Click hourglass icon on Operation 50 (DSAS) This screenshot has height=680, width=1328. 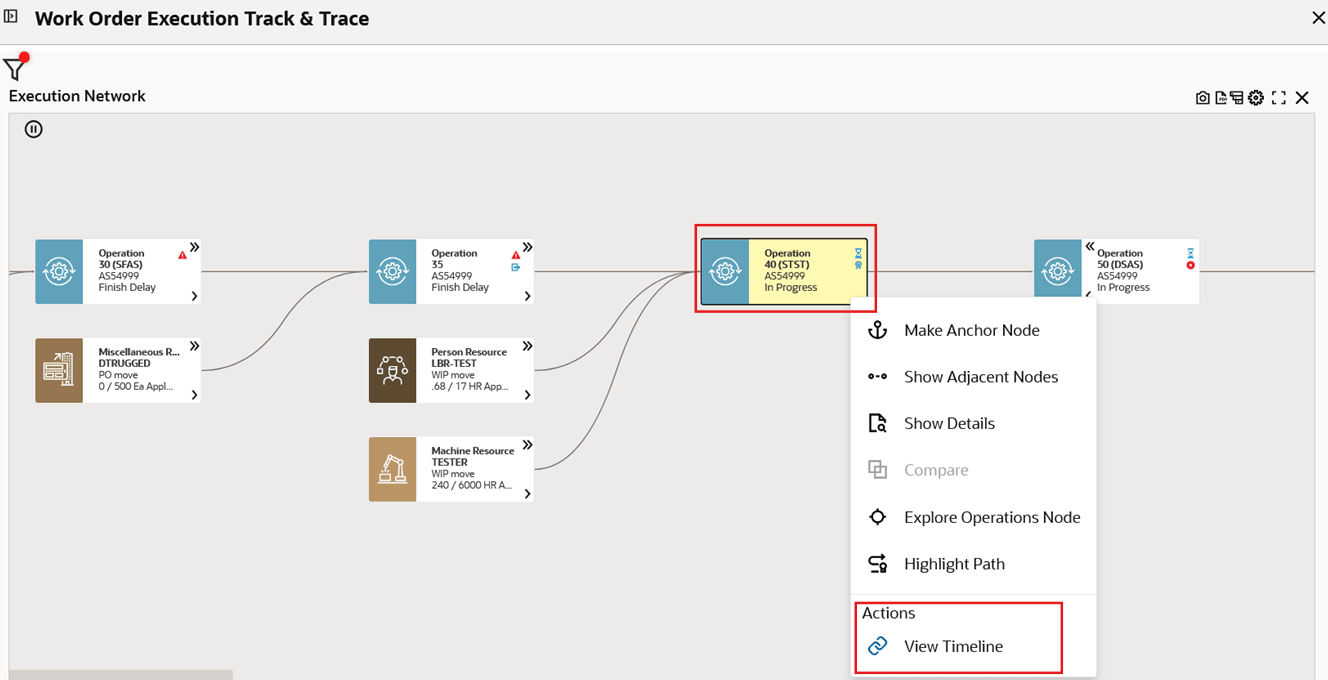click(x=1190, y=253)
